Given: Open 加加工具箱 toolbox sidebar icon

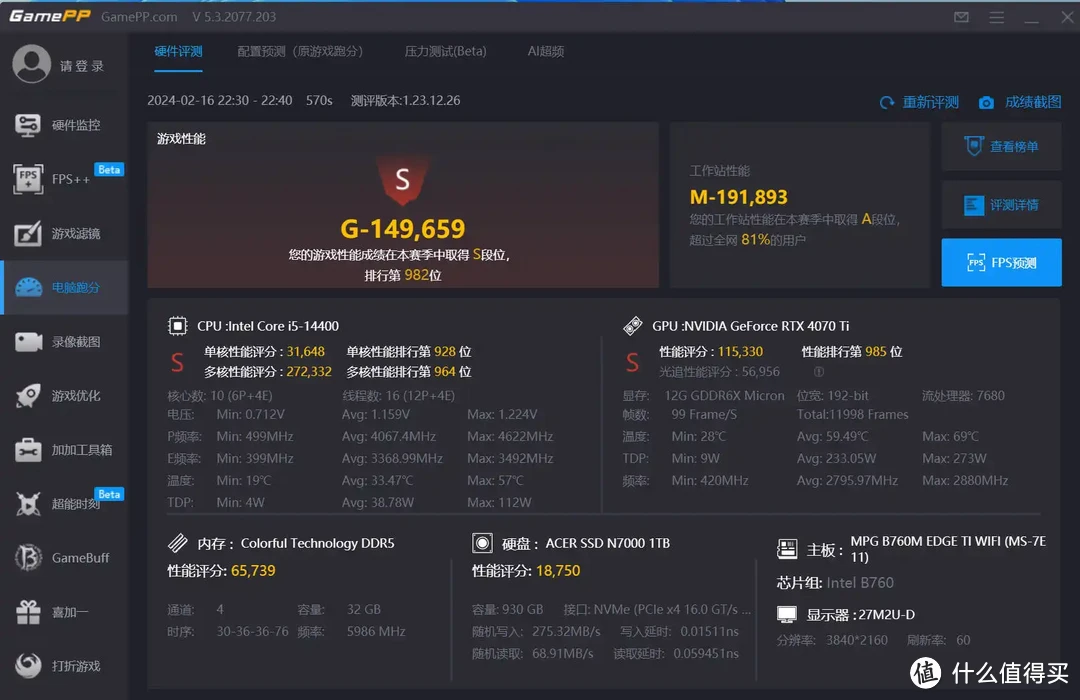Looking at the screenshot, I should tap(28, 450).
